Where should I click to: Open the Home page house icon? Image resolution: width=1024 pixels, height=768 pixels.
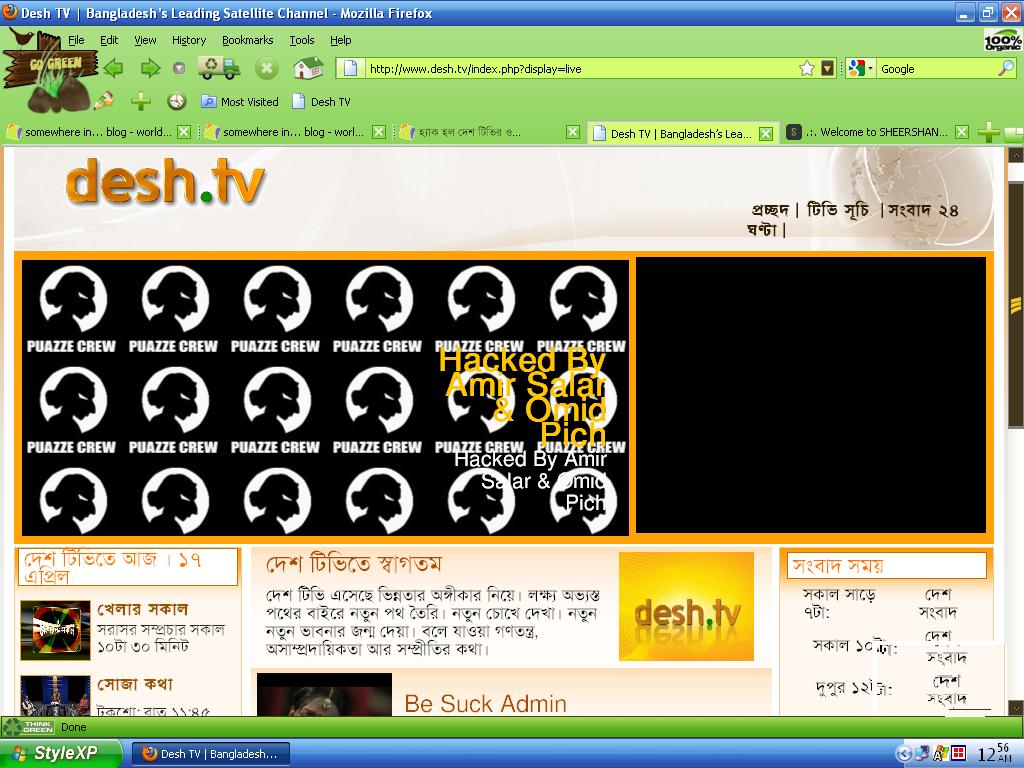pos(308,67)
